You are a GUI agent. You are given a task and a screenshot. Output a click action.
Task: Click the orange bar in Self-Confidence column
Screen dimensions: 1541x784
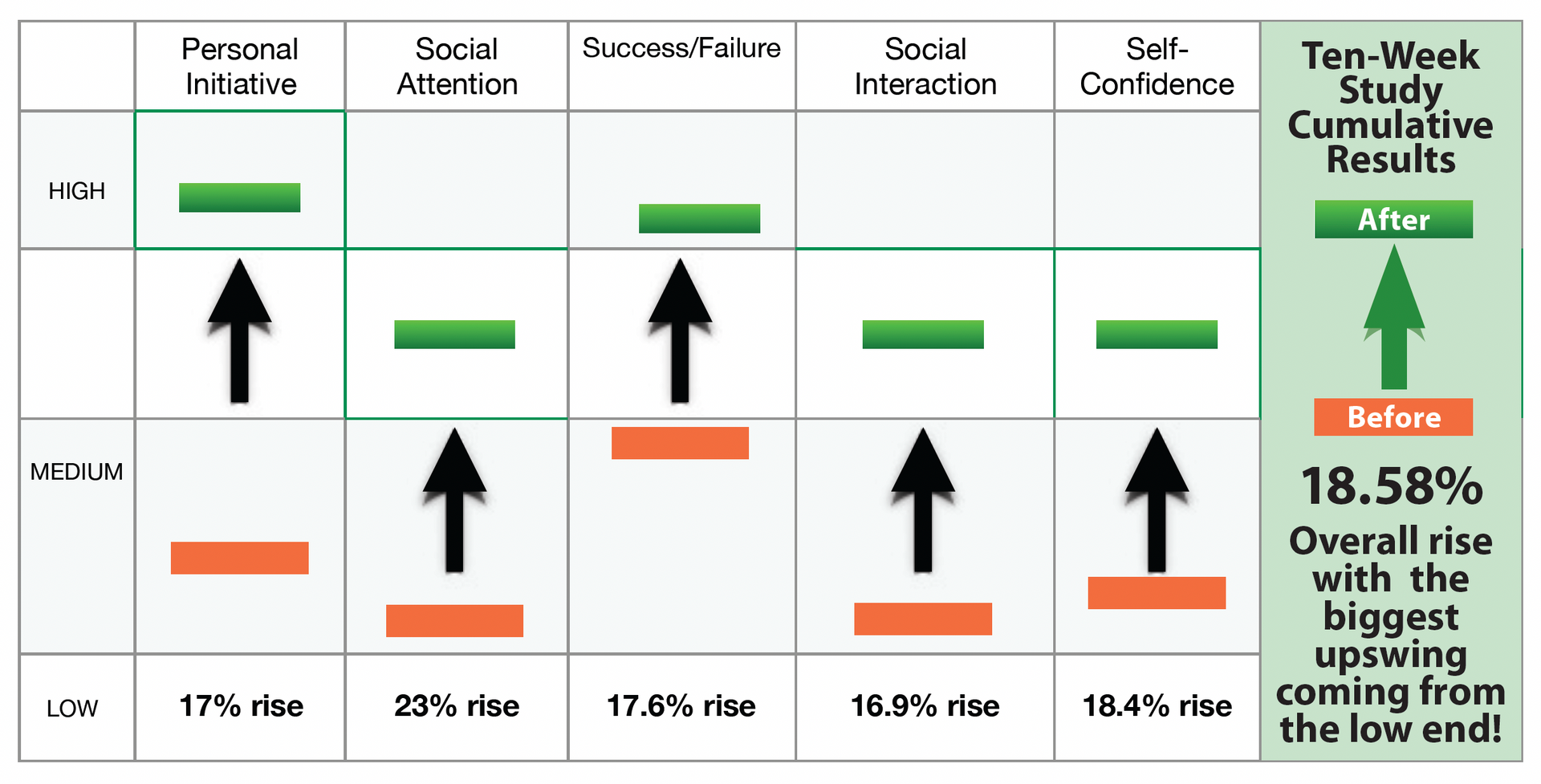[x=1157, y=593]
